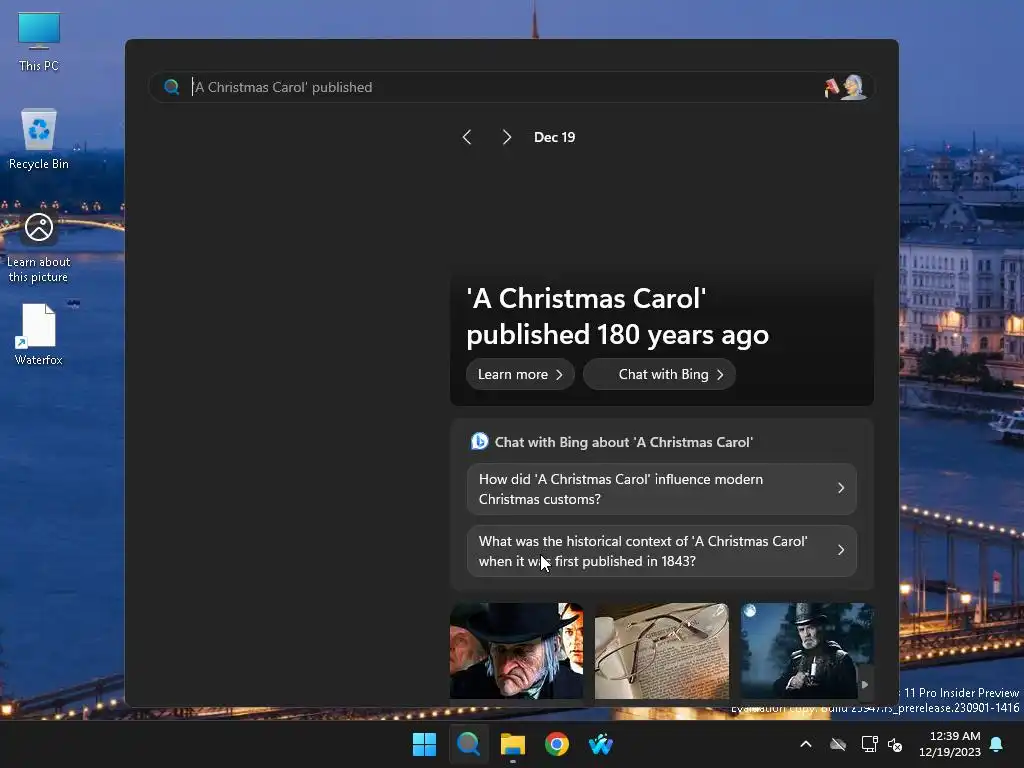The image size is (1024, 768).
Task: Click the 'A Christmas Carol' published headline
Action: (617, 317)
